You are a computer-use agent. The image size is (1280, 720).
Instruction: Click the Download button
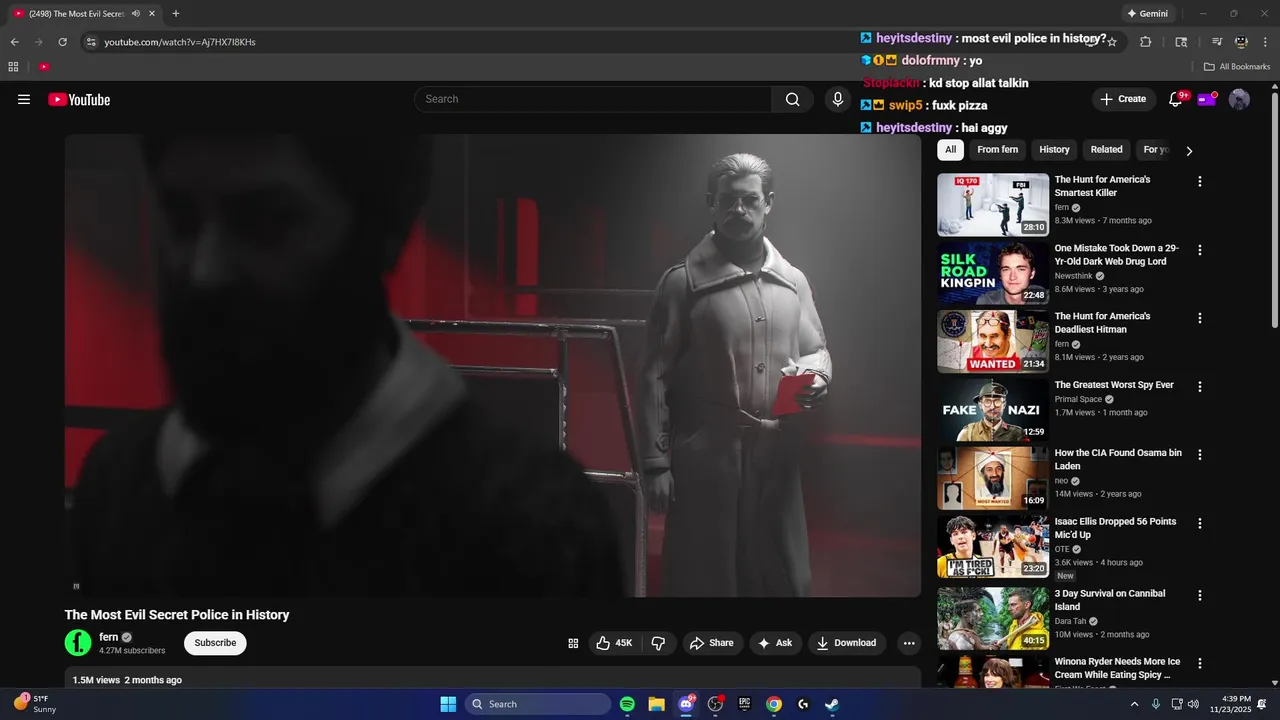(846, 643)
